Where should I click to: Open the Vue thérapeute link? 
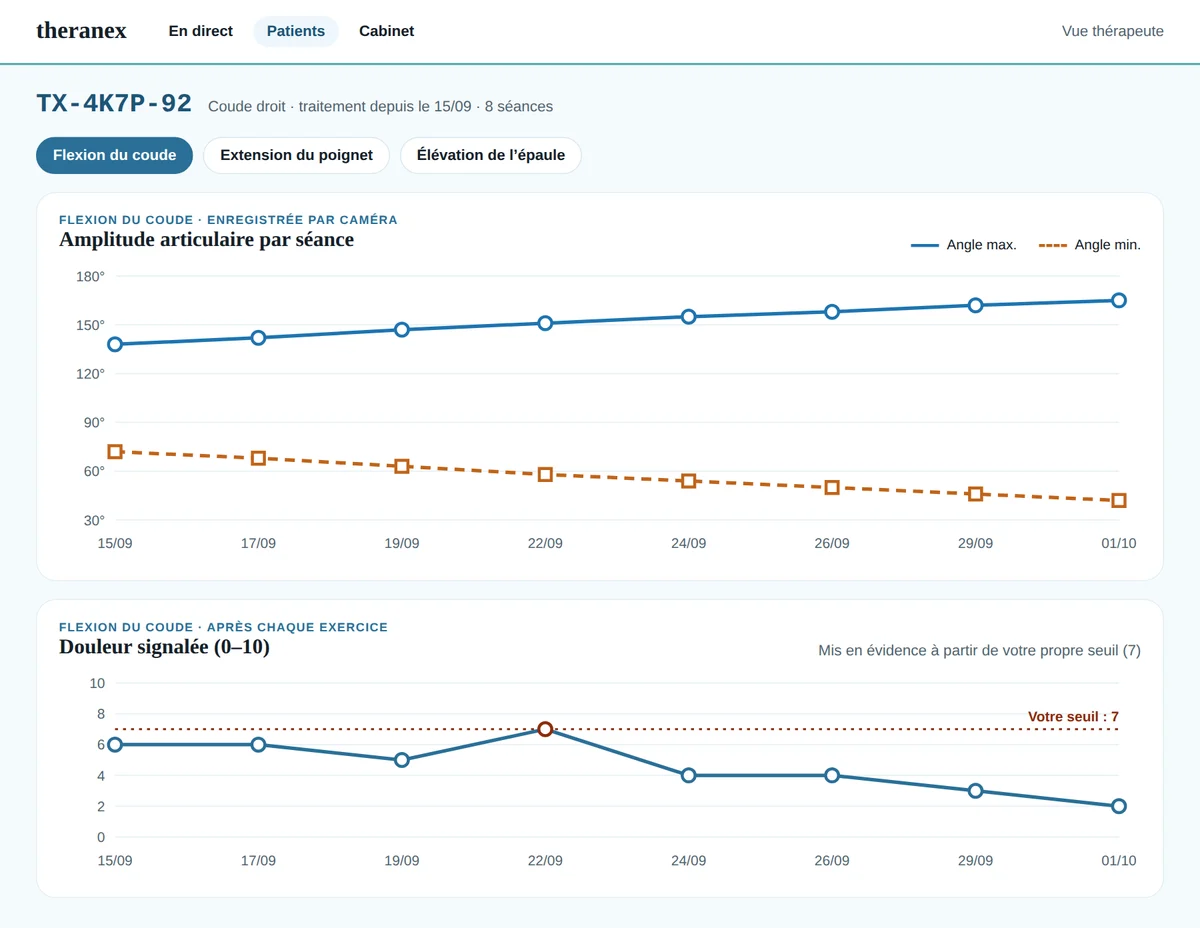tap(1113, 31)
